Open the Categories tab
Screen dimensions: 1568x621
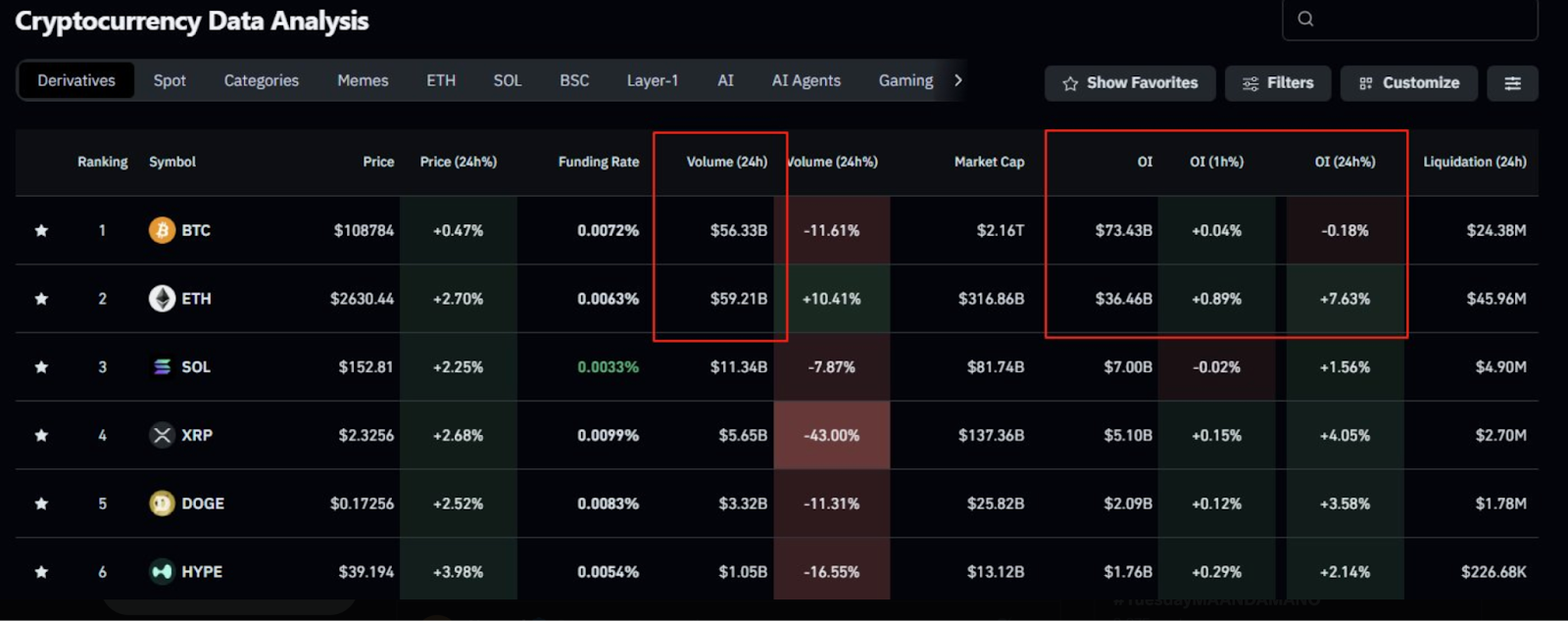(x=262, y=80)
